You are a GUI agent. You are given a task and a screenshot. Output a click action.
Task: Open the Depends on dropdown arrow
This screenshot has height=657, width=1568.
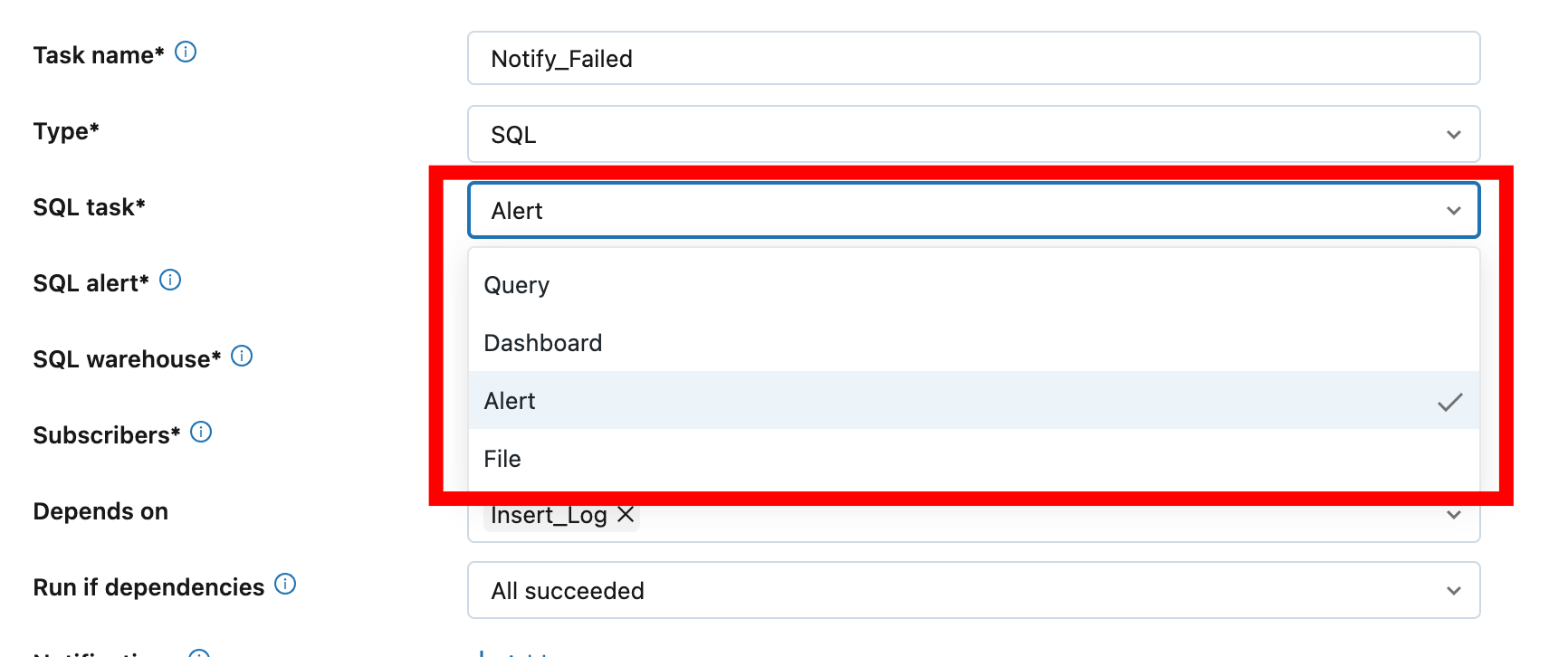pos(1453,515)
